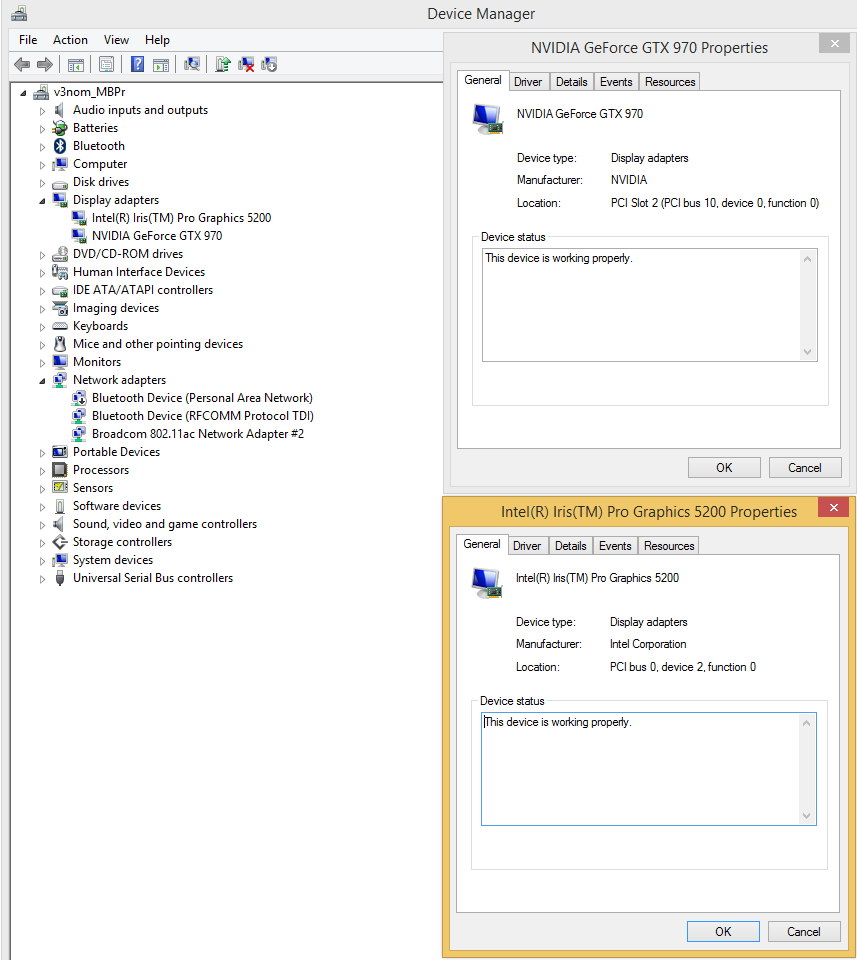Expand the Monitors category
The image size is (857, 960).
[42, 362]
